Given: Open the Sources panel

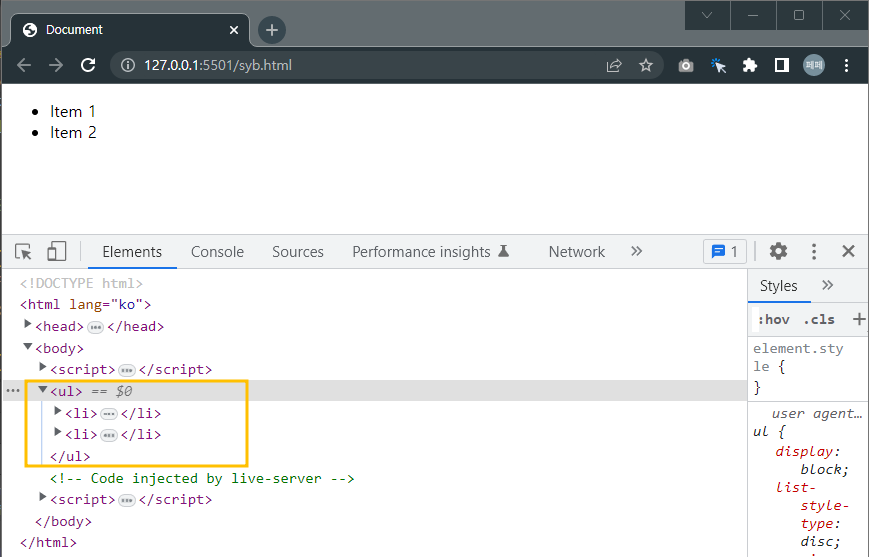Looking at the screenshot, I should [298, 252].
